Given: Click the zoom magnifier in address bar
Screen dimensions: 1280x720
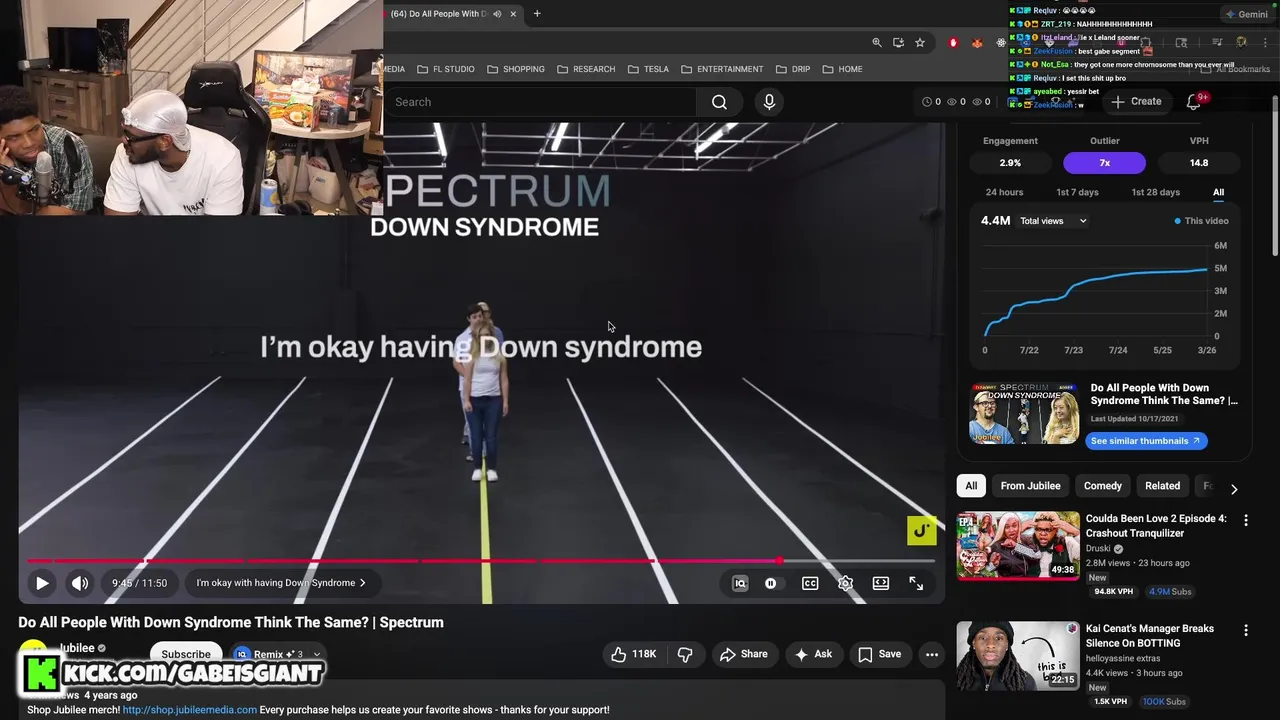Looking at the screenshot, I should pyautogui.click(x=877, y=42).
